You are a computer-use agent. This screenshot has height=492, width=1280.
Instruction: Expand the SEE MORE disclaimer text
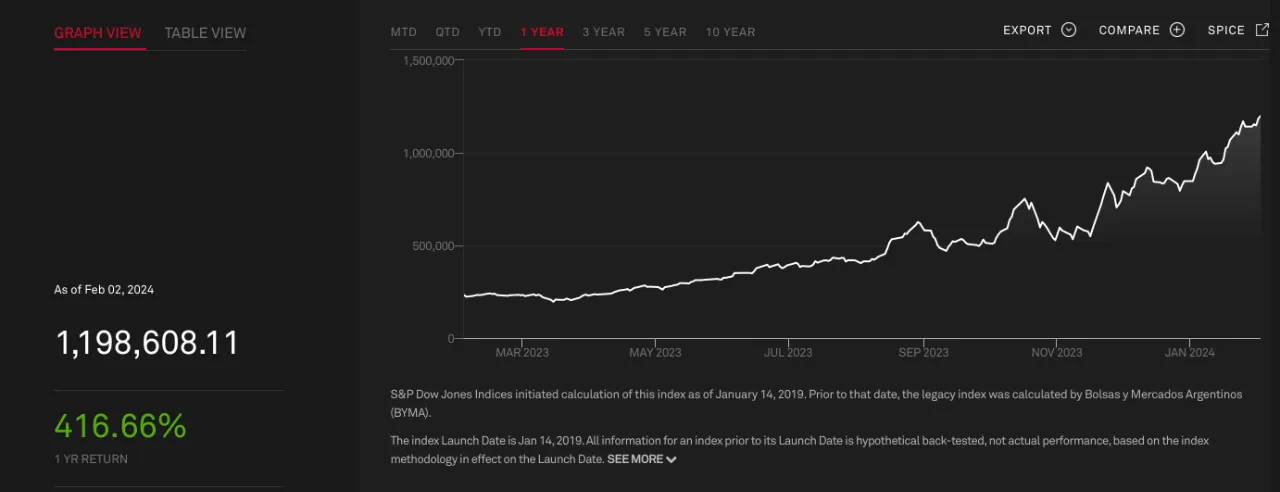tap(641, 459)
